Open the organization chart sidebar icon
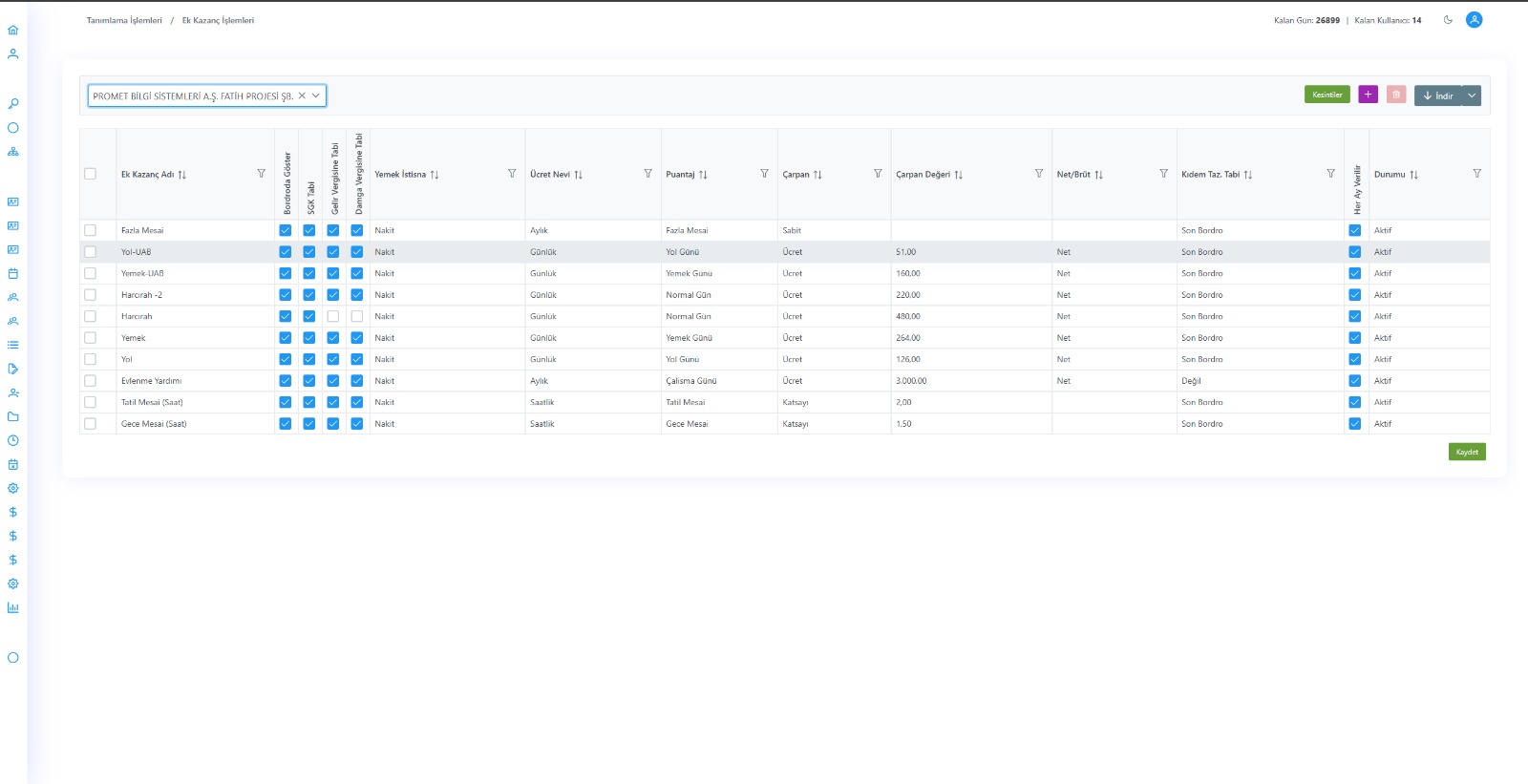 (12, 152)
